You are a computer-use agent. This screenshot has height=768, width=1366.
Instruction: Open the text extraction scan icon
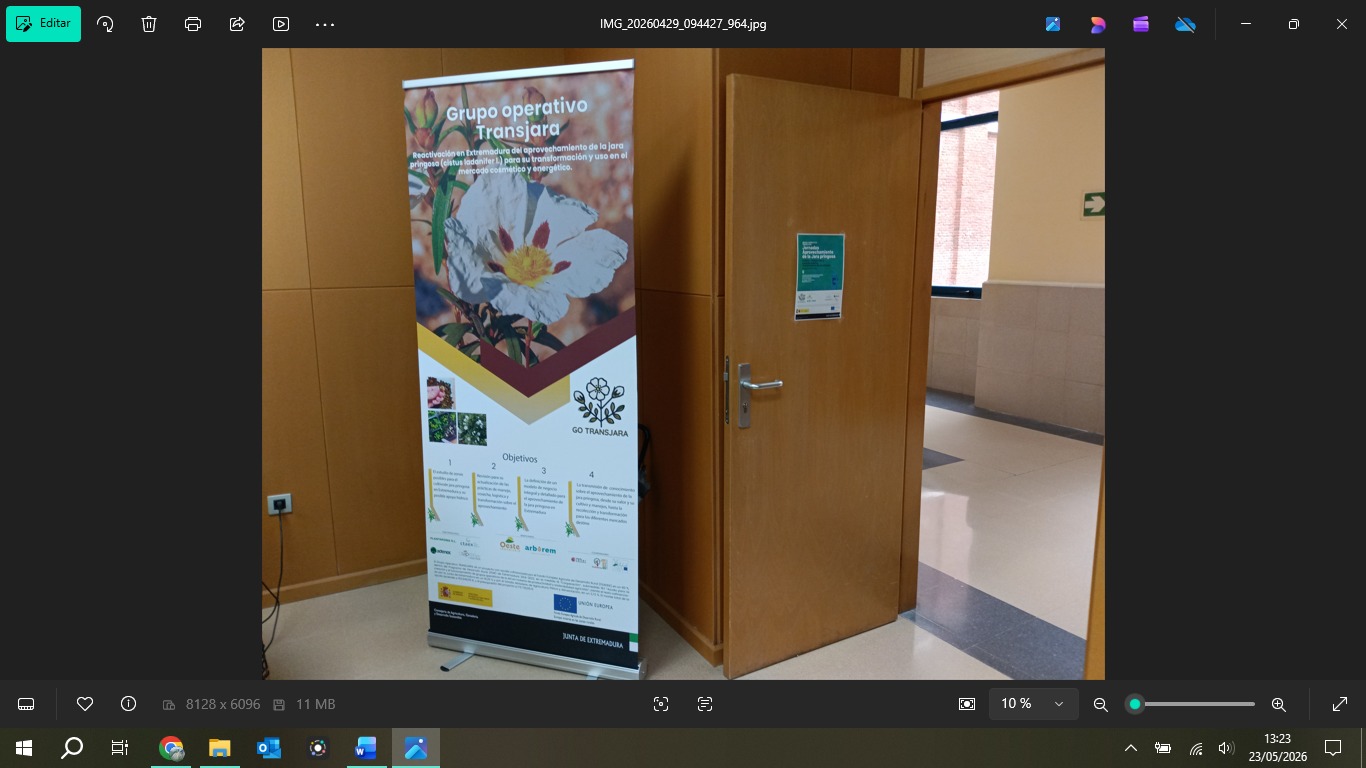coord(705,704)
